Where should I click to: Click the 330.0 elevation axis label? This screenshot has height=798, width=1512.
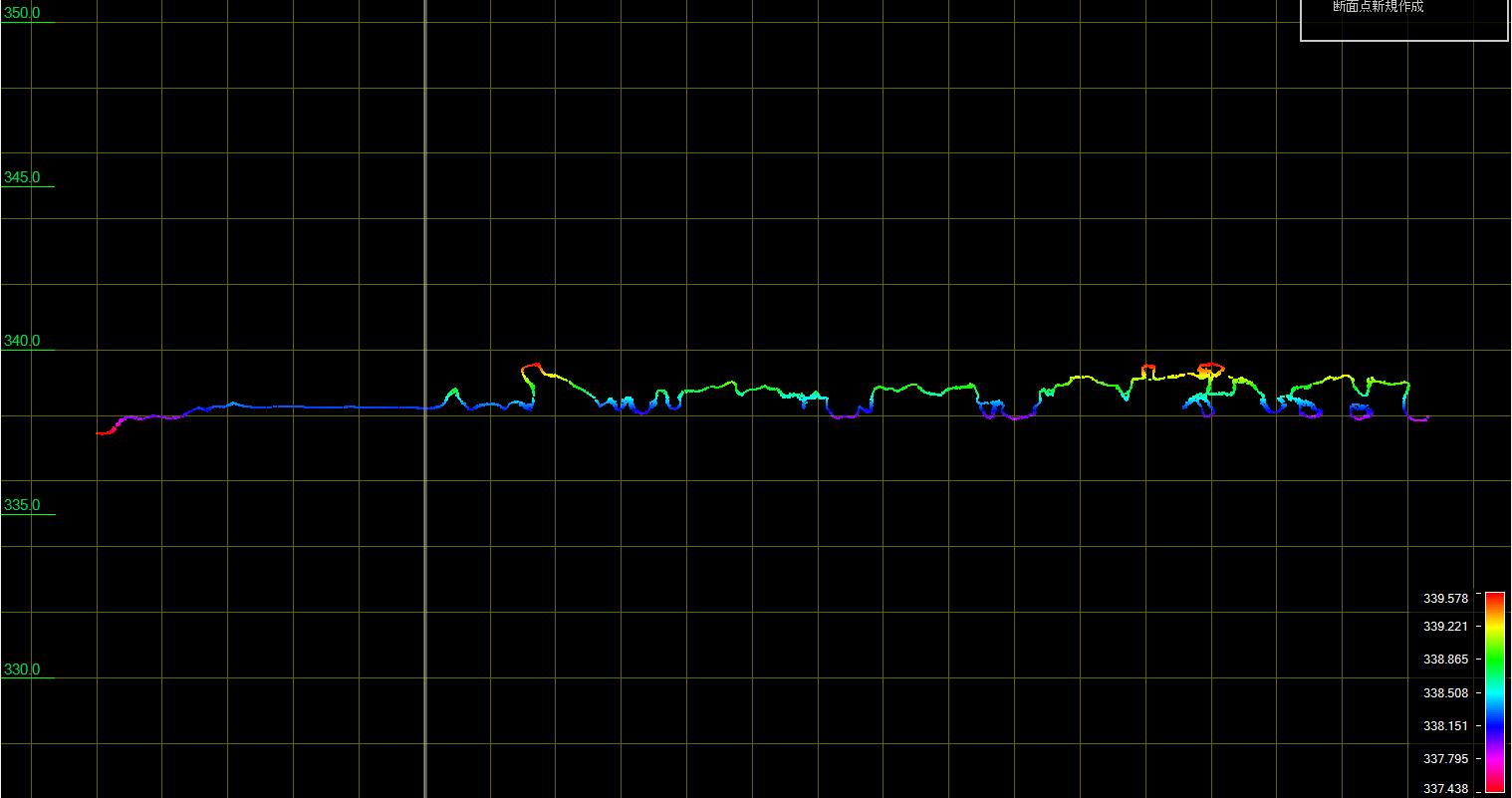22,669
